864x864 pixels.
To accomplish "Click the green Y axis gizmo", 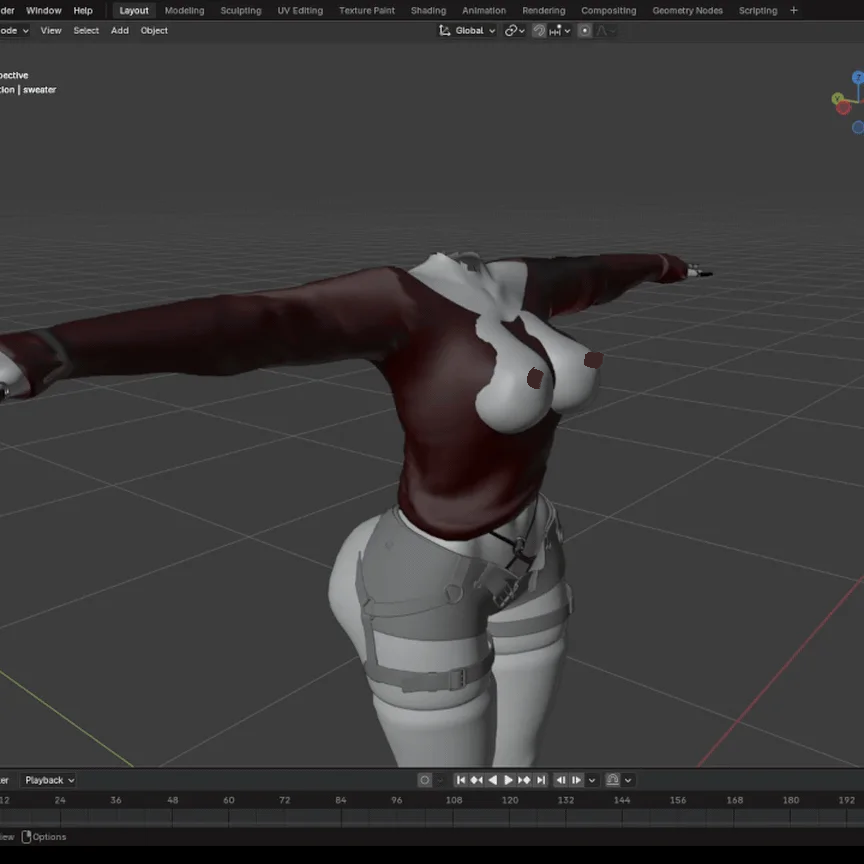I will pyautogui.click(x=838, y=99).
